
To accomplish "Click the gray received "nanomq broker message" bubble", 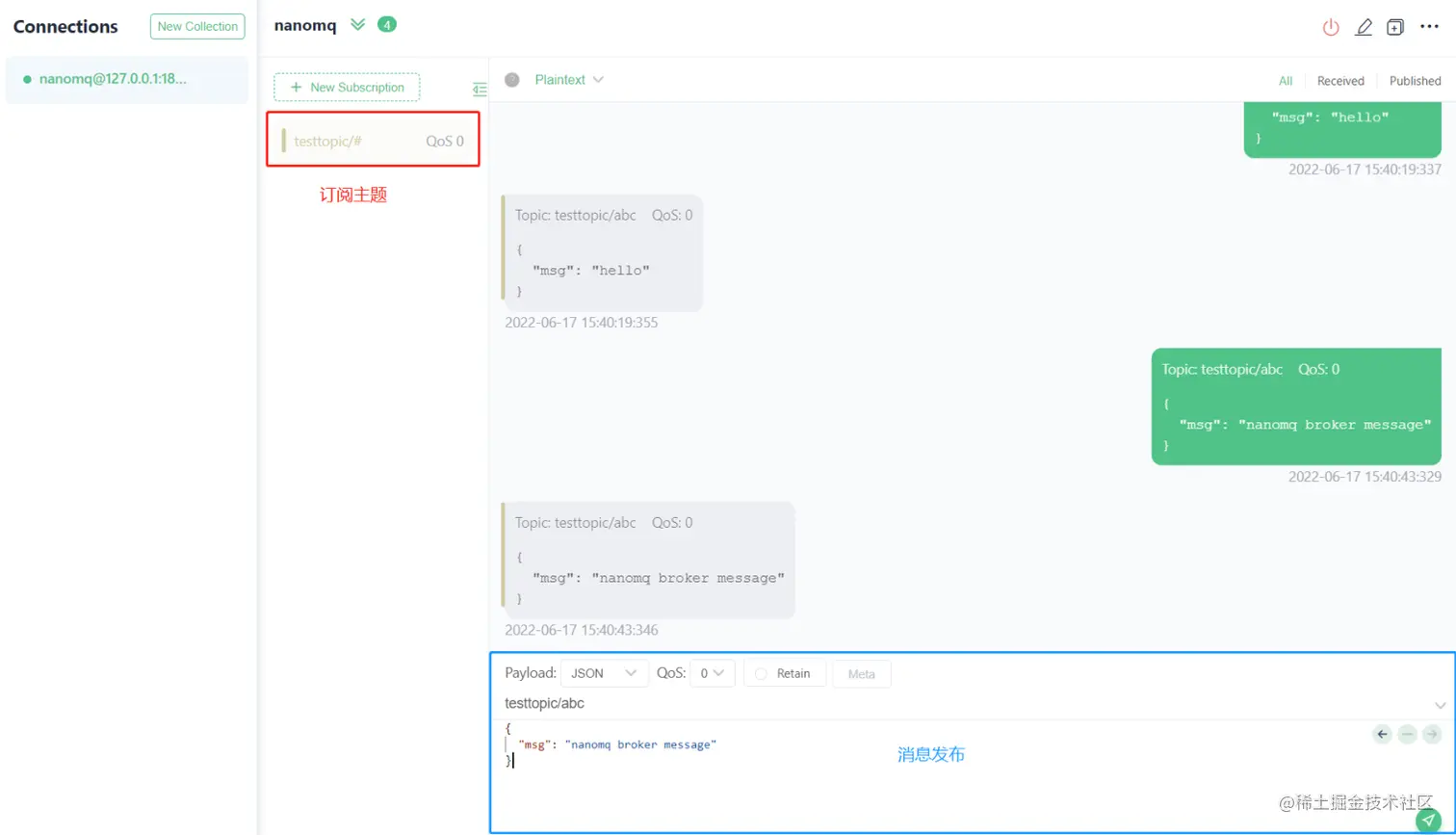I will point(648,560).
